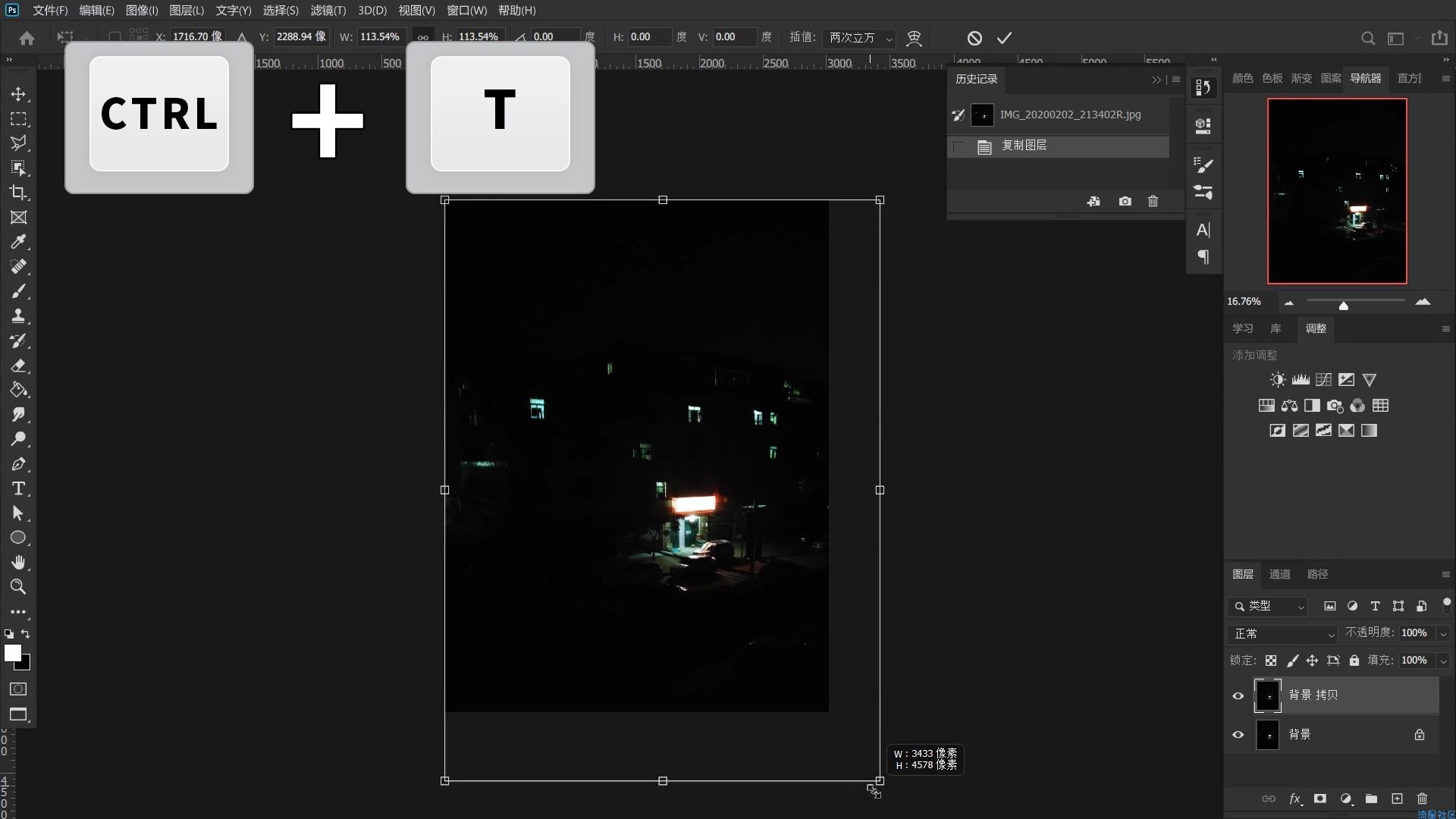
Task: Switch to the 通道 tab
Action: tap(1279, 574)
